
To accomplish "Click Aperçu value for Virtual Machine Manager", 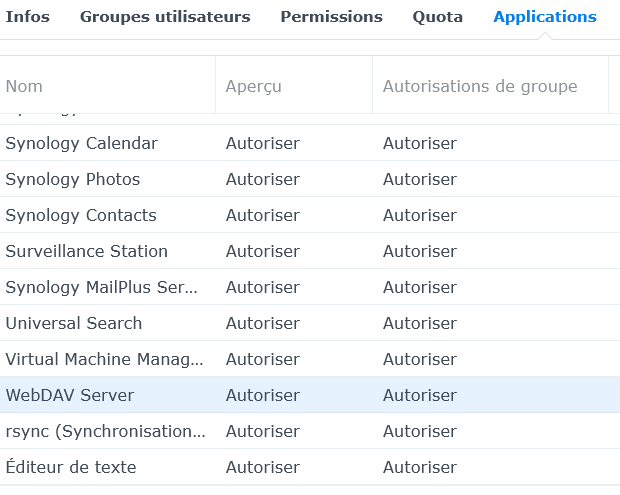I will tap(263, 359).
